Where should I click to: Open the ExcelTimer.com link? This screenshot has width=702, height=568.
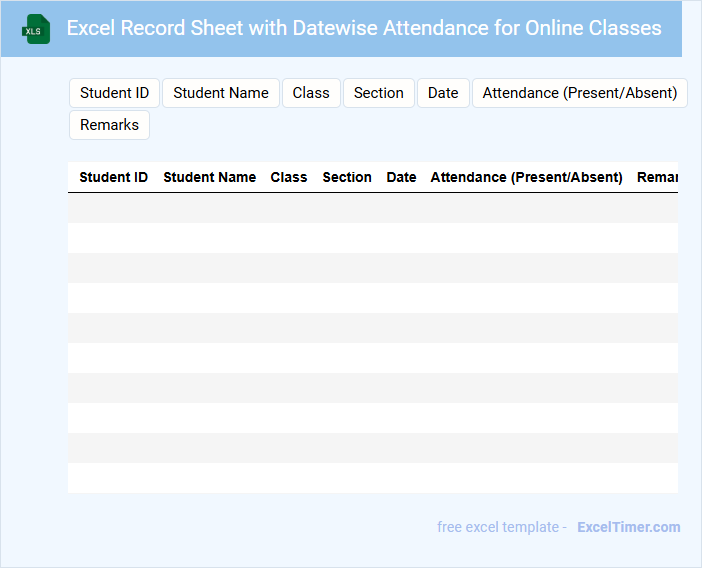coord(628,527)
